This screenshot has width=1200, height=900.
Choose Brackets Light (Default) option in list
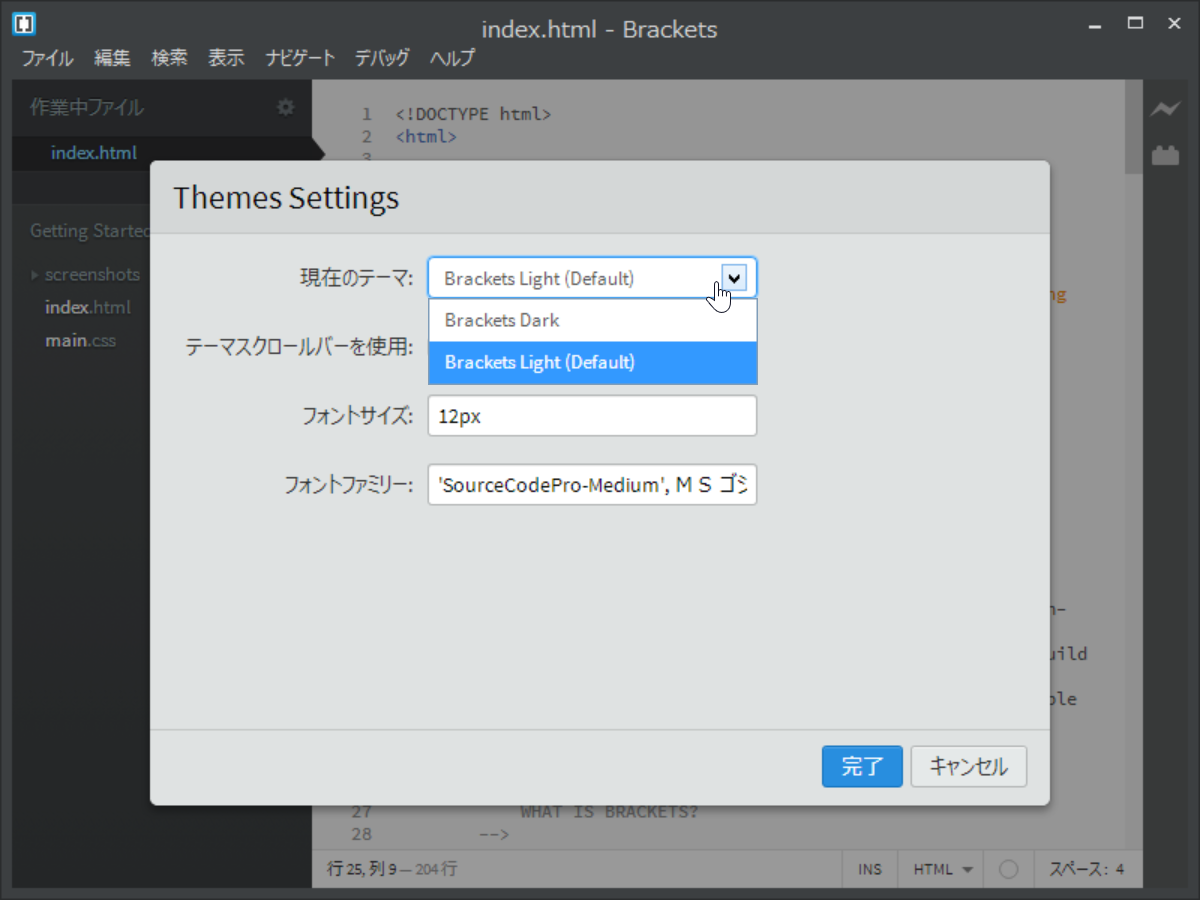(x=593, y=362)
